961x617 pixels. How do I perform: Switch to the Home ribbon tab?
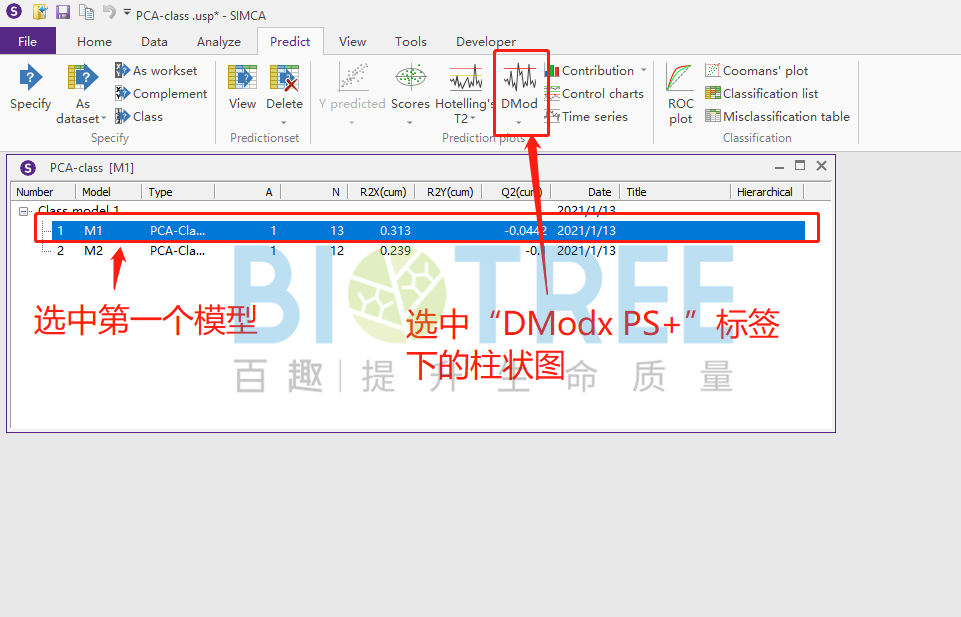click(x=94, y=41)
